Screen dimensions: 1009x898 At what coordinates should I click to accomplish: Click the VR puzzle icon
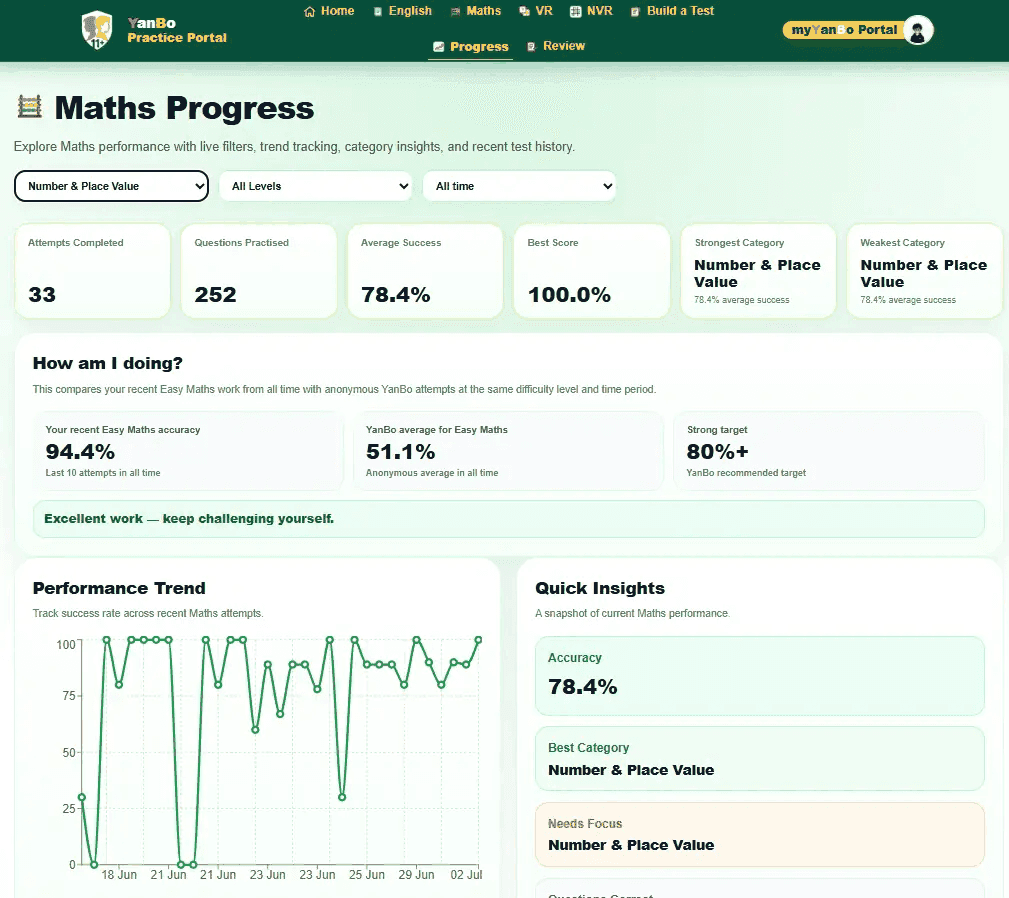[x=524, y=12]
